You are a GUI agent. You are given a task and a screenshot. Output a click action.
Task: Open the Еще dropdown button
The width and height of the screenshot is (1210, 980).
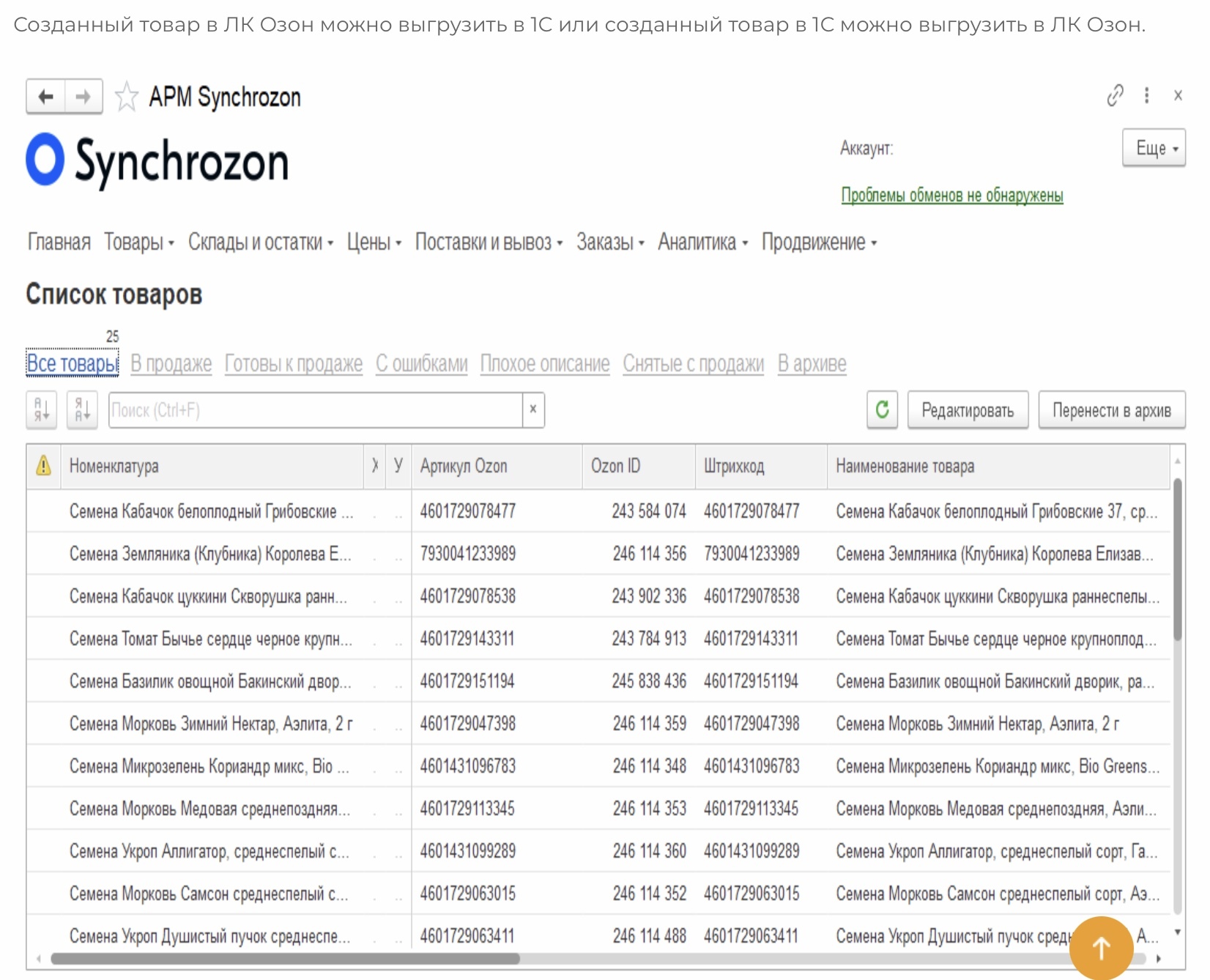point(1154,148)
